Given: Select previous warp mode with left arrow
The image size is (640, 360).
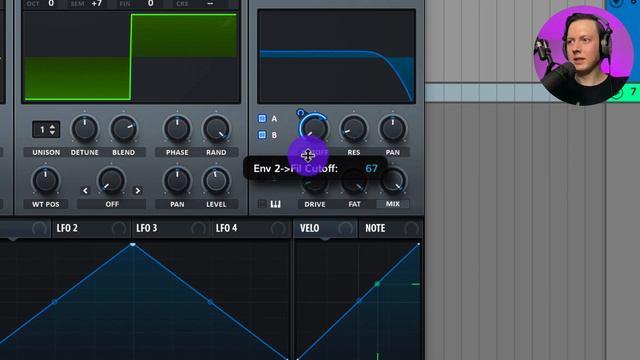Looking at the screenshot, I should [85, 190].
